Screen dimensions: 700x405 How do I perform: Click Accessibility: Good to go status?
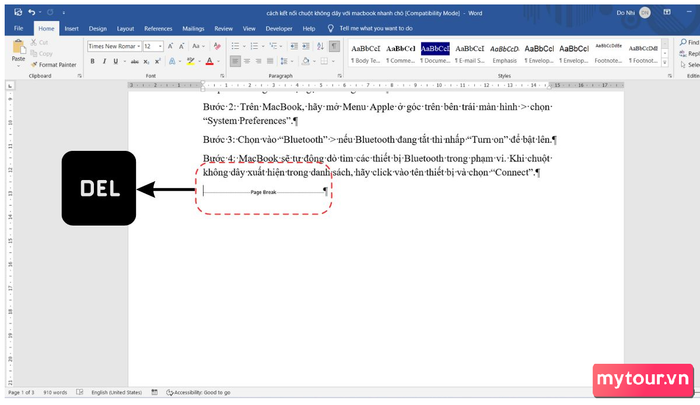point(198,392)
